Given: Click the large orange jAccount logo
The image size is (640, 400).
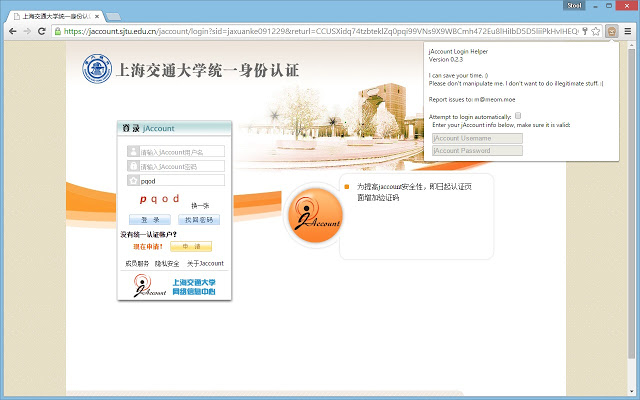Looking at the screenshot, I should (315, 216).
